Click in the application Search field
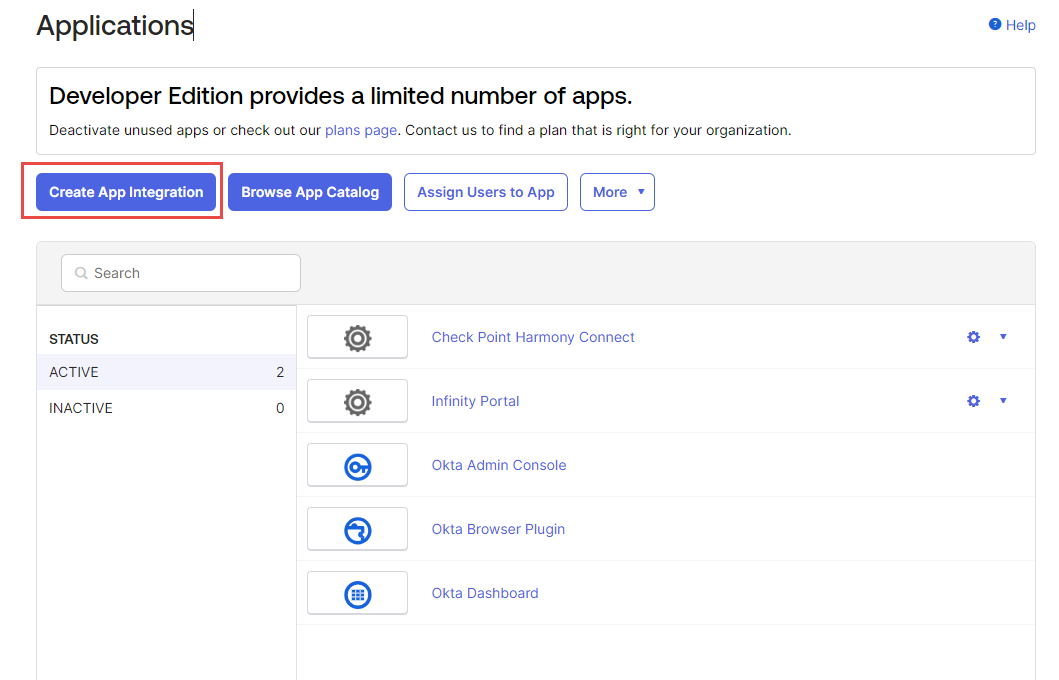The width and height of the screenshot is (1059, 680). tap(190, 273)
